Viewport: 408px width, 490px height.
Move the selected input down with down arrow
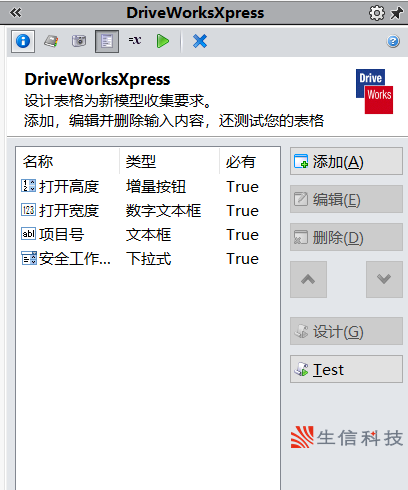[384, 279]
